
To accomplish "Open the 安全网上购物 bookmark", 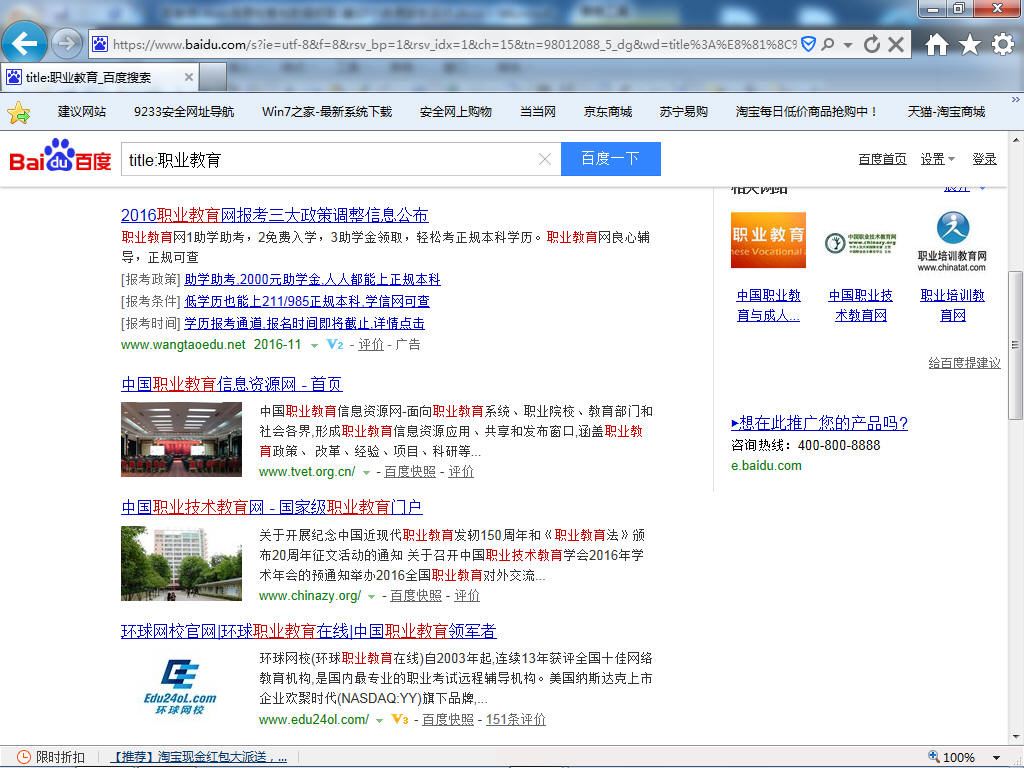I will pyautogui.click(x=455, y=112).
